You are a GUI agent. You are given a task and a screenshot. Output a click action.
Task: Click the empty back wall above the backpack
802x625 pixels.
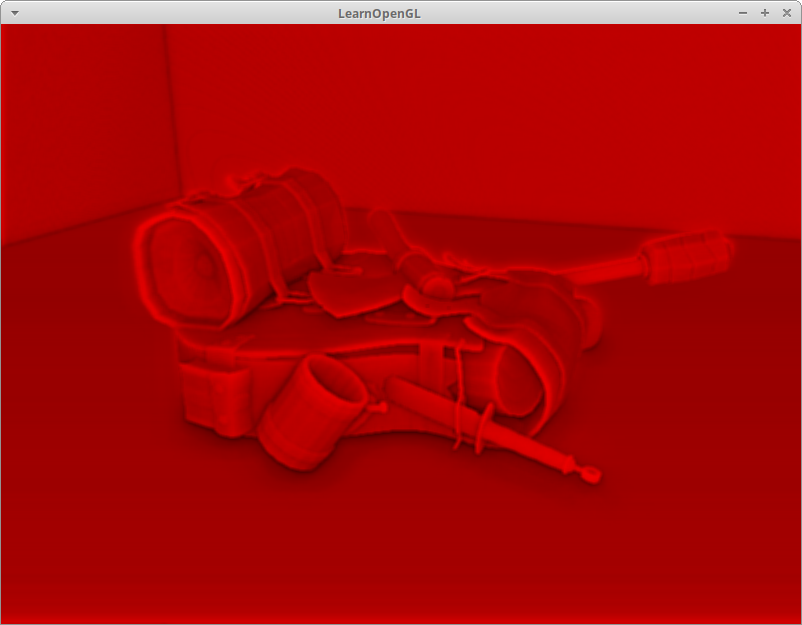450,110
